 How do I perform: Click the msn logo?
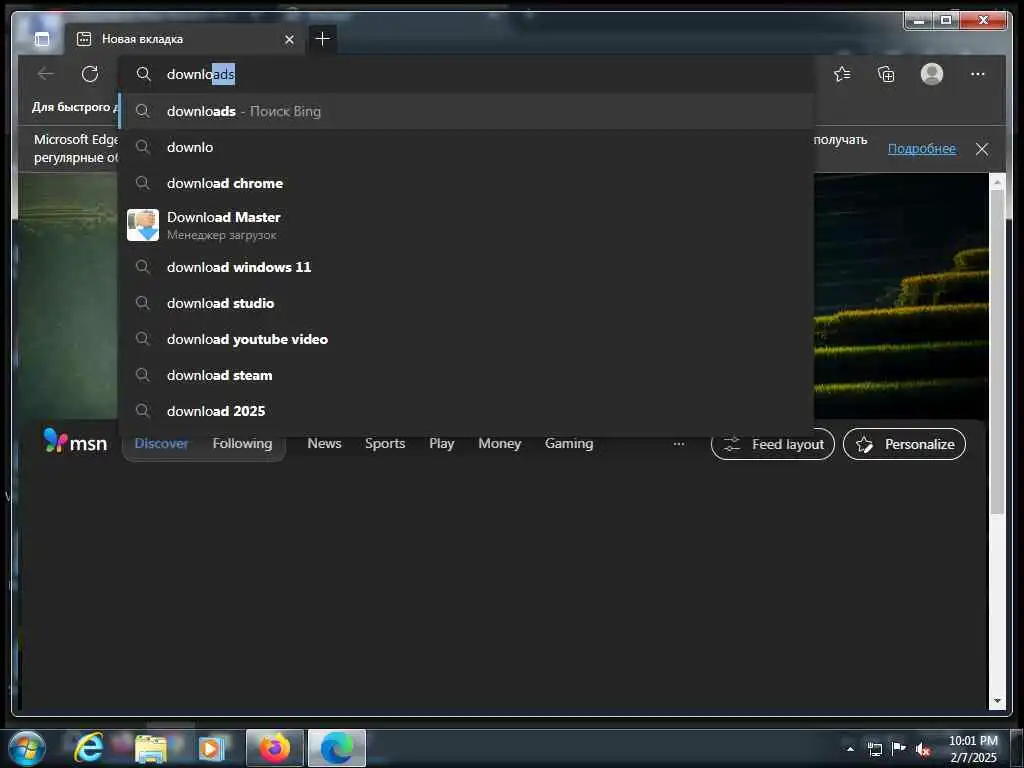pyautogui.click(x=74, y=442)
